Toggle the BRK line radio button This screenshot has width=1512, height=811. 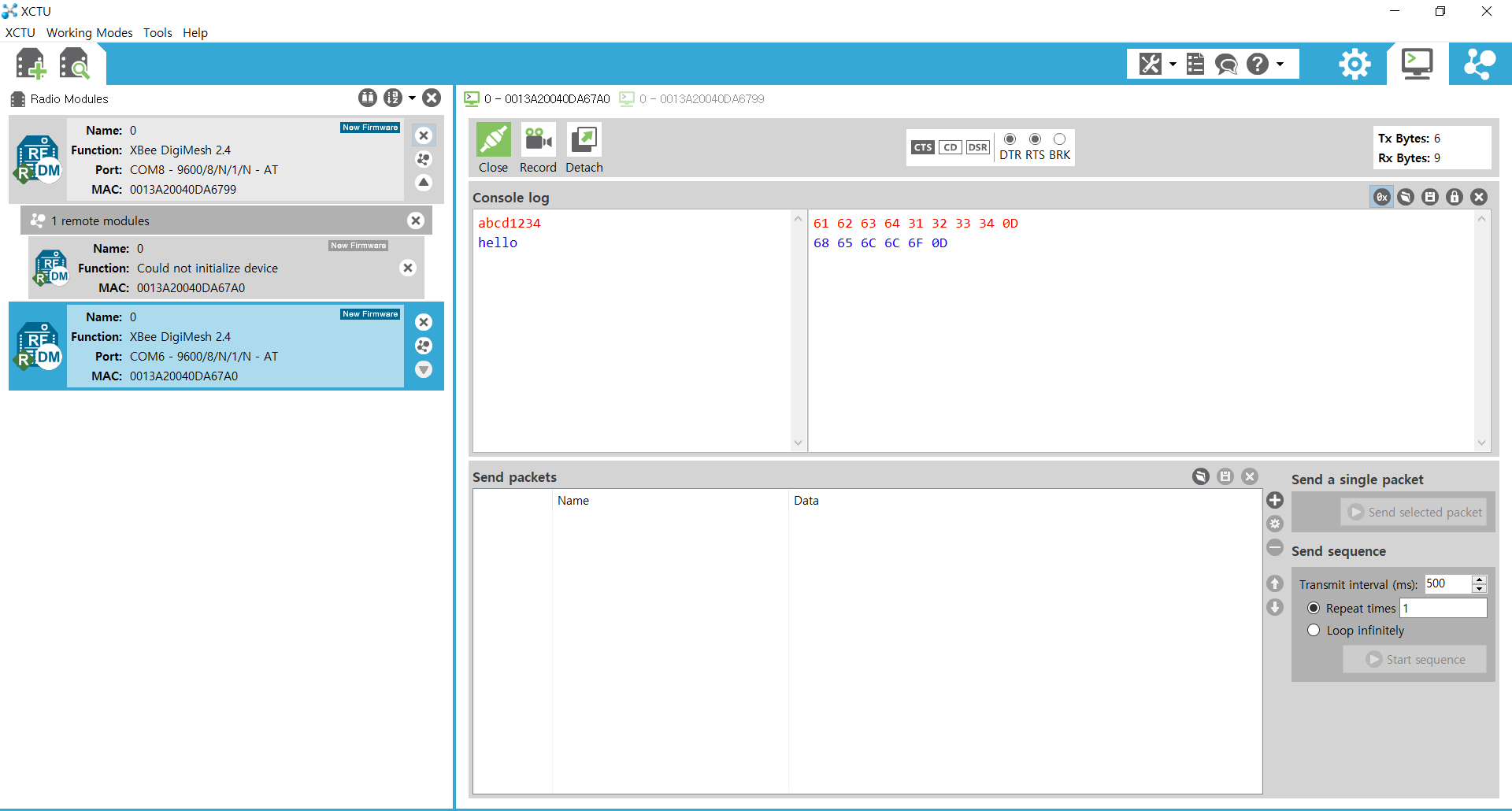pyautogui.click(x=1060, y=139)
